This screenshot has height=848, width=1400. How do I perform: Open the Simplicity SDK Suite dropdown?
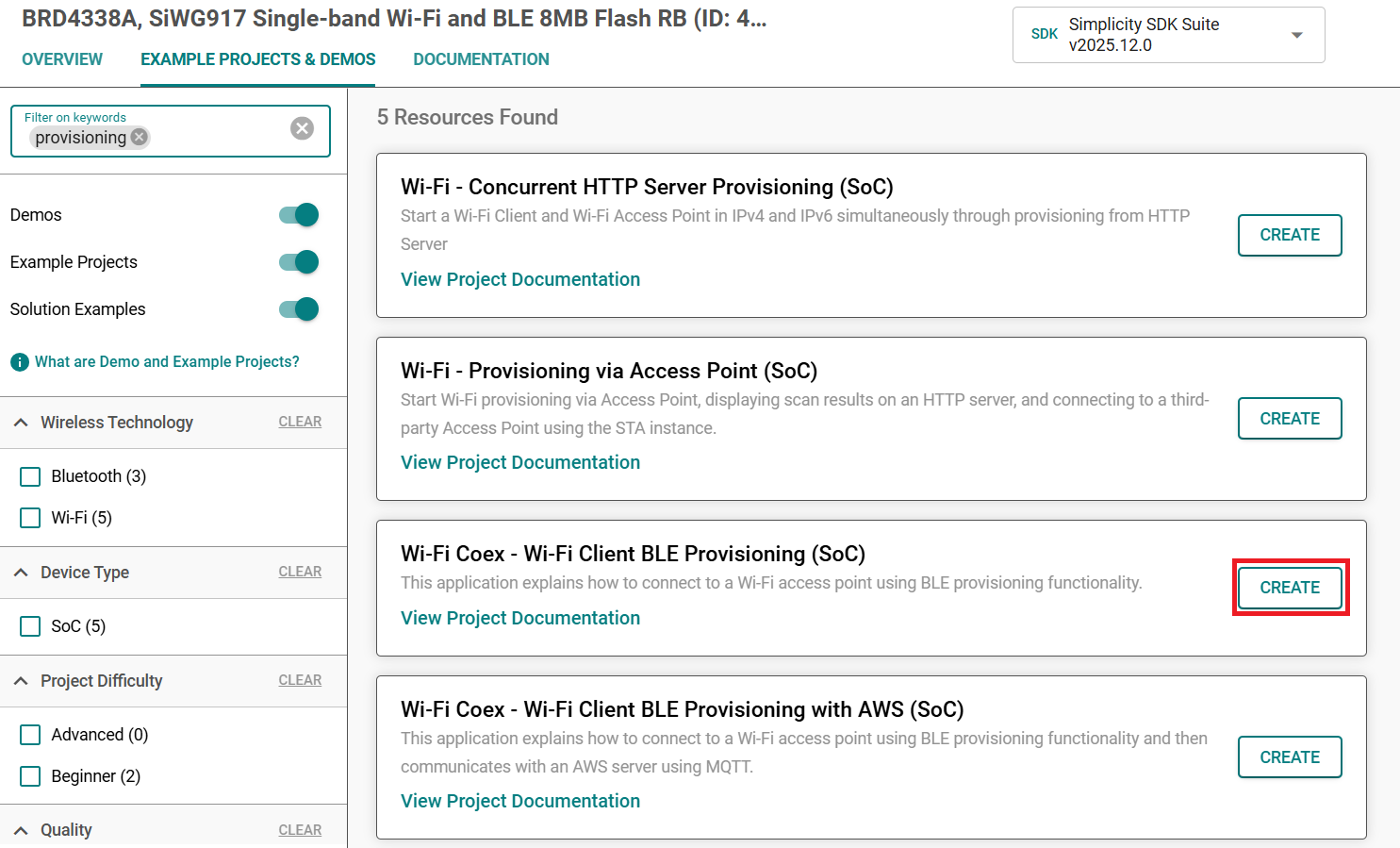click(x=1296, y=35)
